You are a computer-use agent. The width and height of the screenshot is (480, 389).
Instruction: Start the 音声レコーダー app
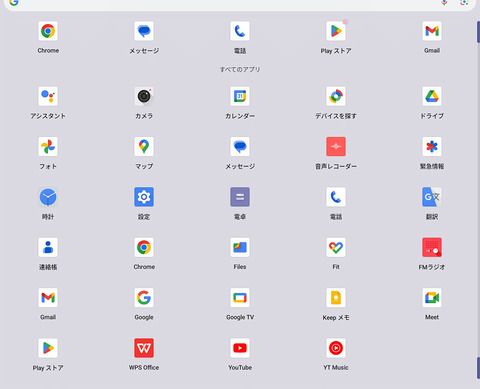336,147
